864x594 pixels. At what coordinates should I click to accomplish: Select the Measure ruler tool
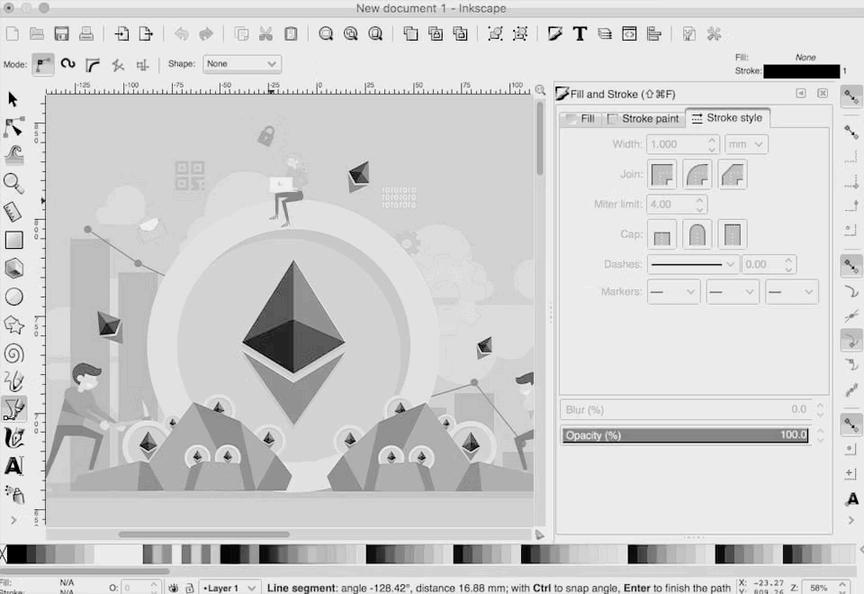(13, 212)
